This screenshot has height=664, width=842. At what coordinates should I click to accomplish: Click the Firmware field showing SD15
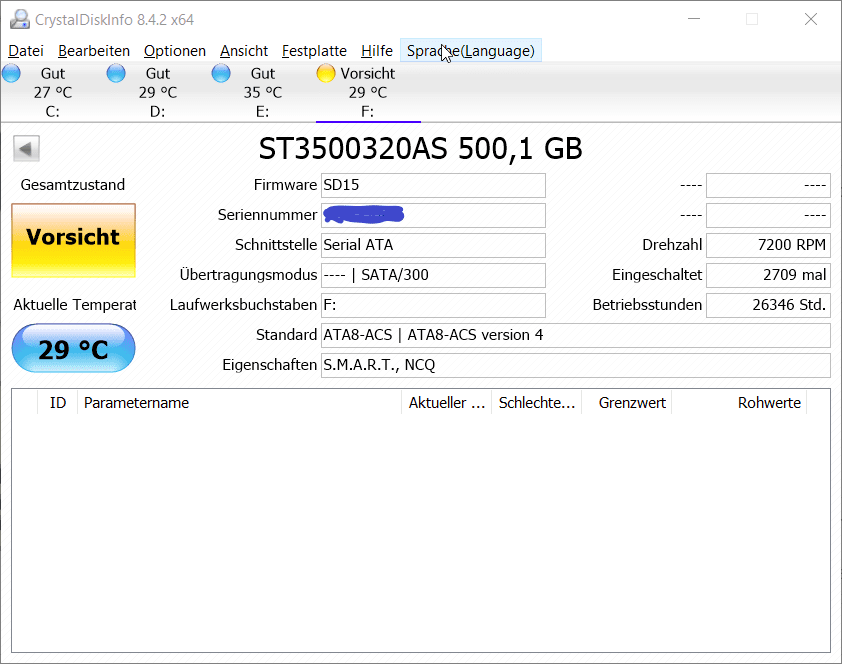(433, 185)
